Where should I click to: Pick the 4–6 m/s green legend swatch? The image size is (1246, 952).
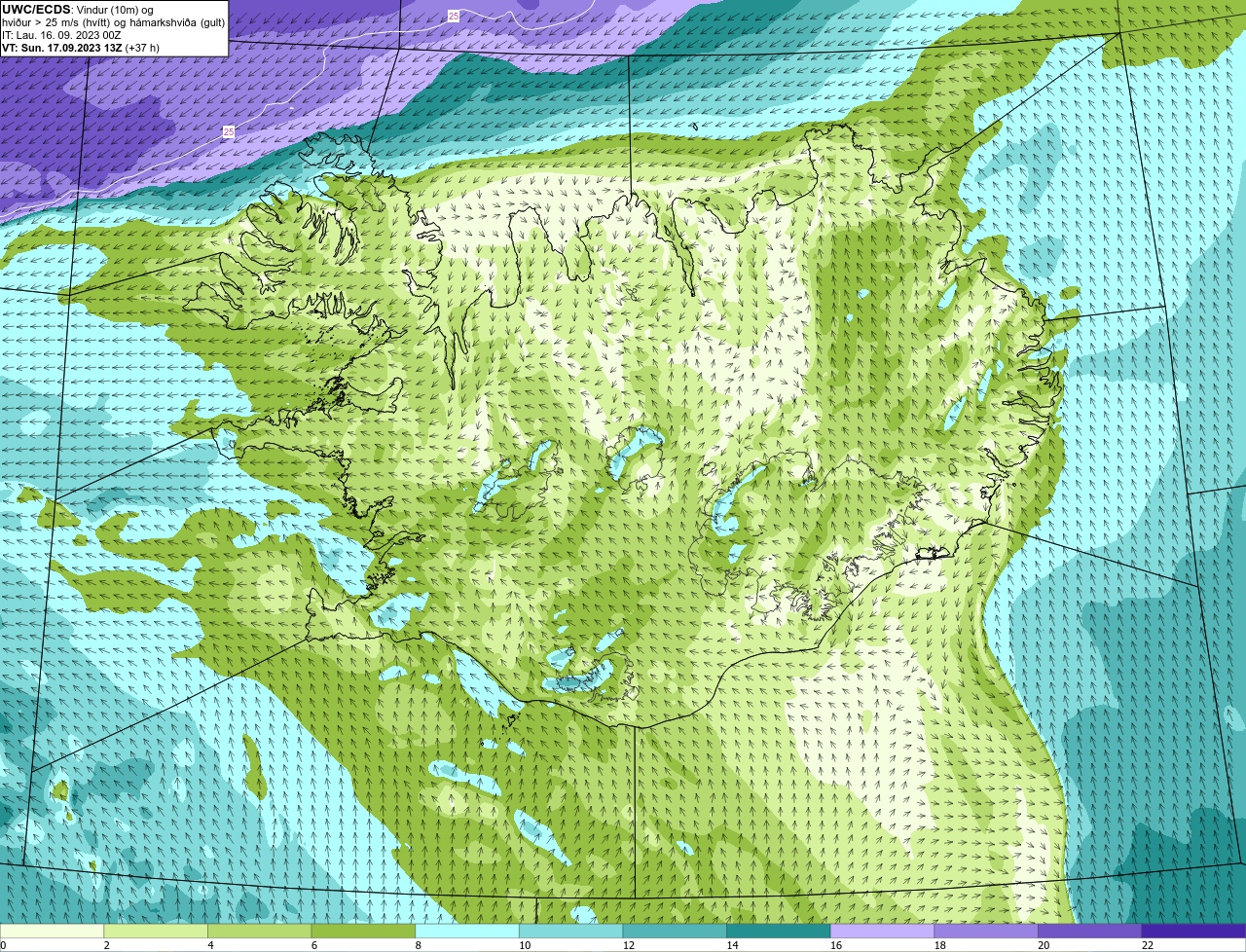point(260,932)
